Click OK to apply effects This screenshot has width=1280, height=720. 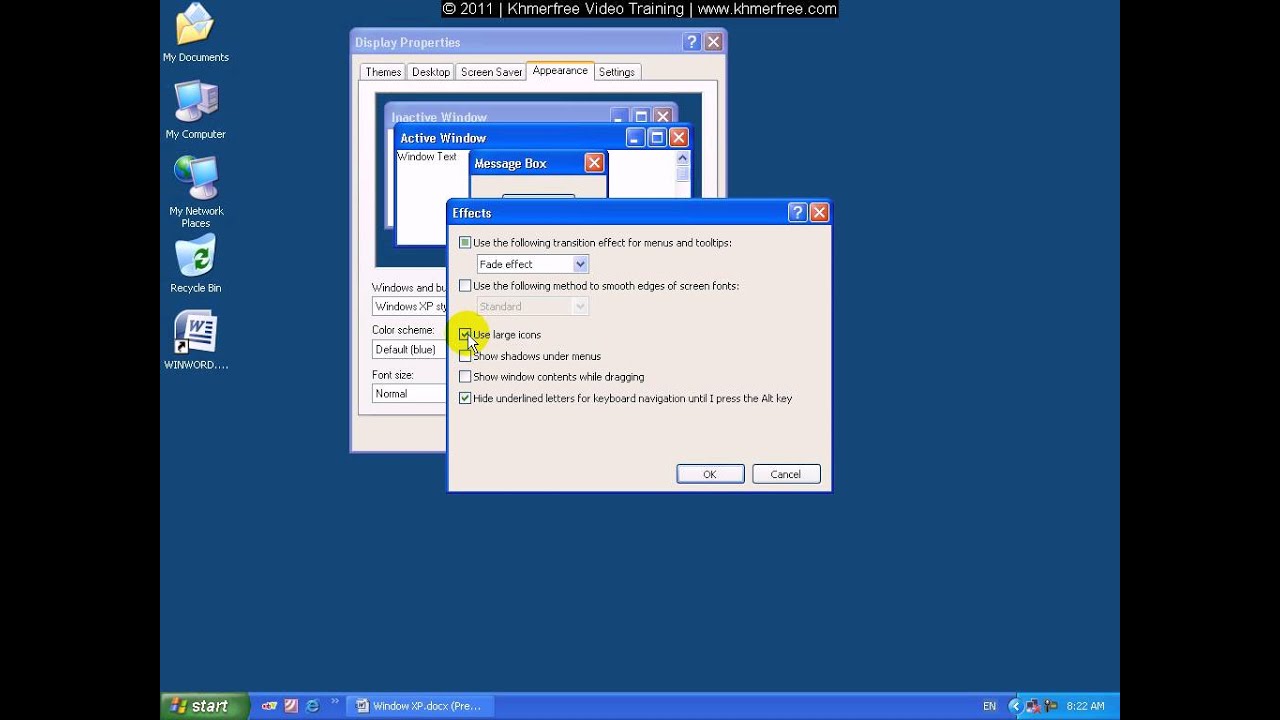710,473
